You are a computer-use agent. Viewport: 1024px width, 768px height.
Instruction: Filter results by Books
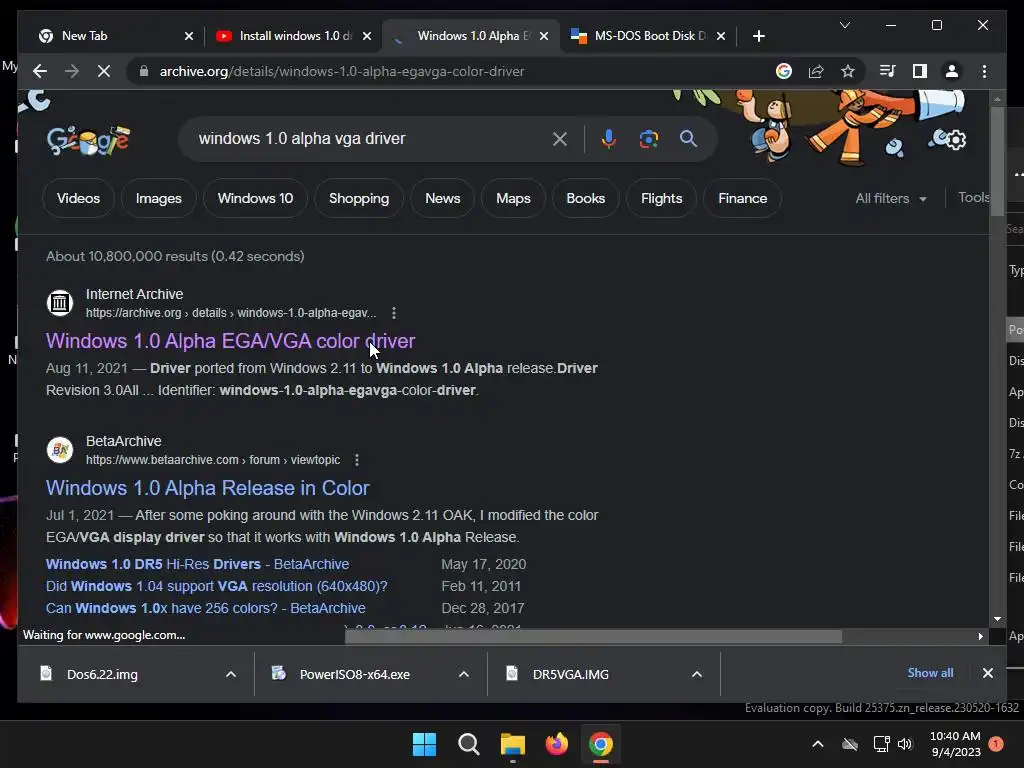coord(586,199)
